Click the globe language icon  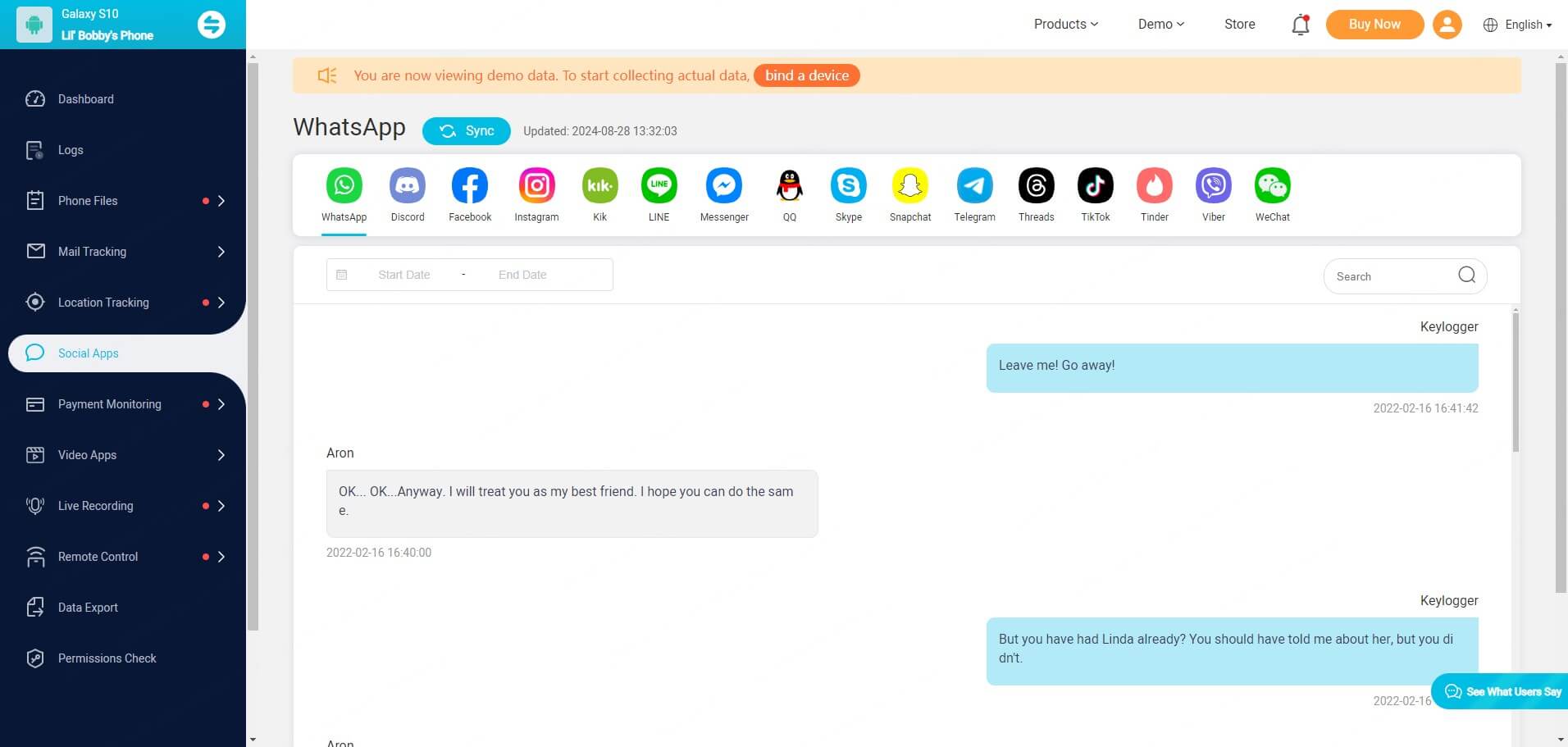(x=1491, y=25)
